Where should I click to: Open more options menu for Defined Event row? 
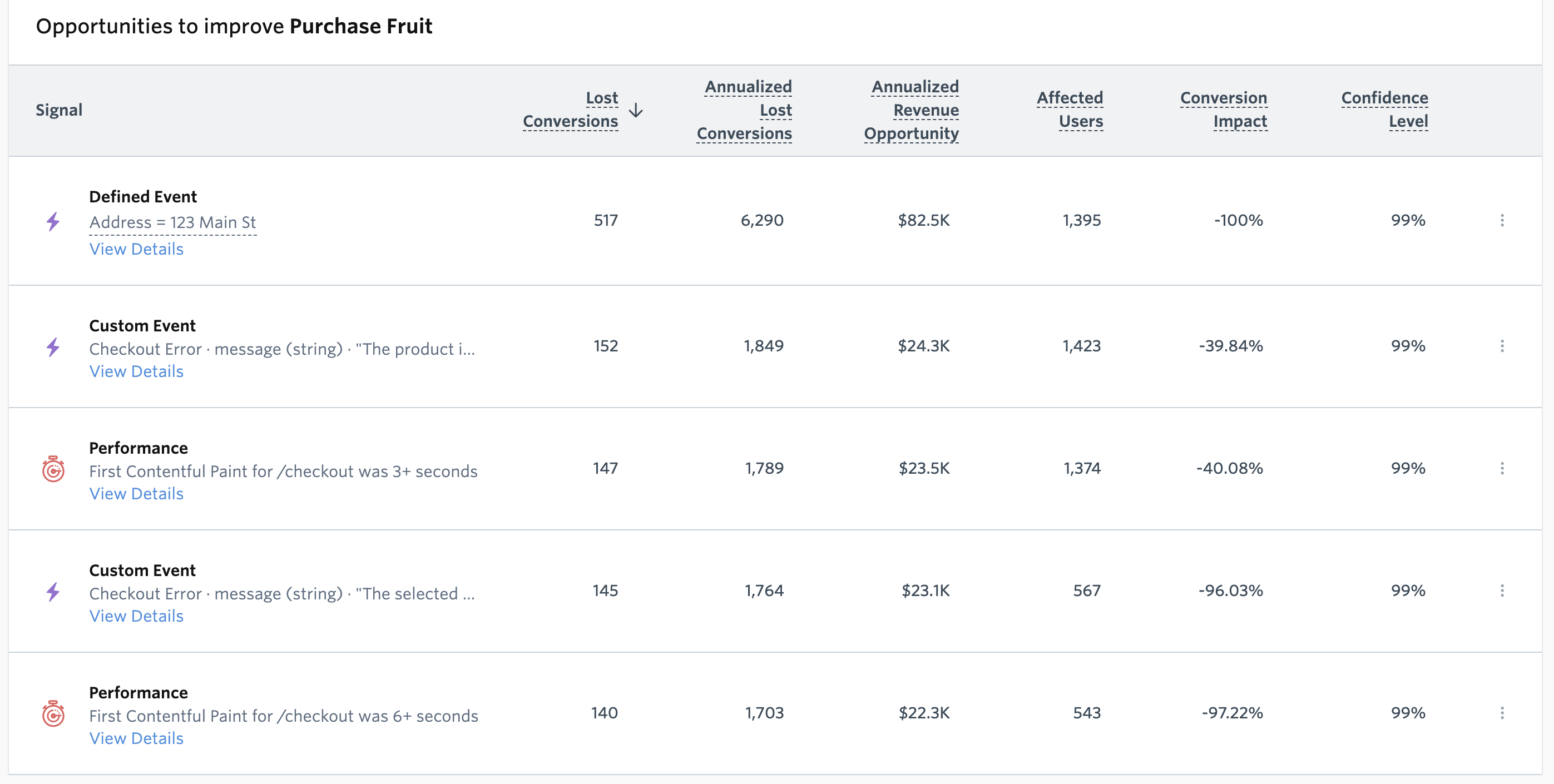tap(1502, 220)
